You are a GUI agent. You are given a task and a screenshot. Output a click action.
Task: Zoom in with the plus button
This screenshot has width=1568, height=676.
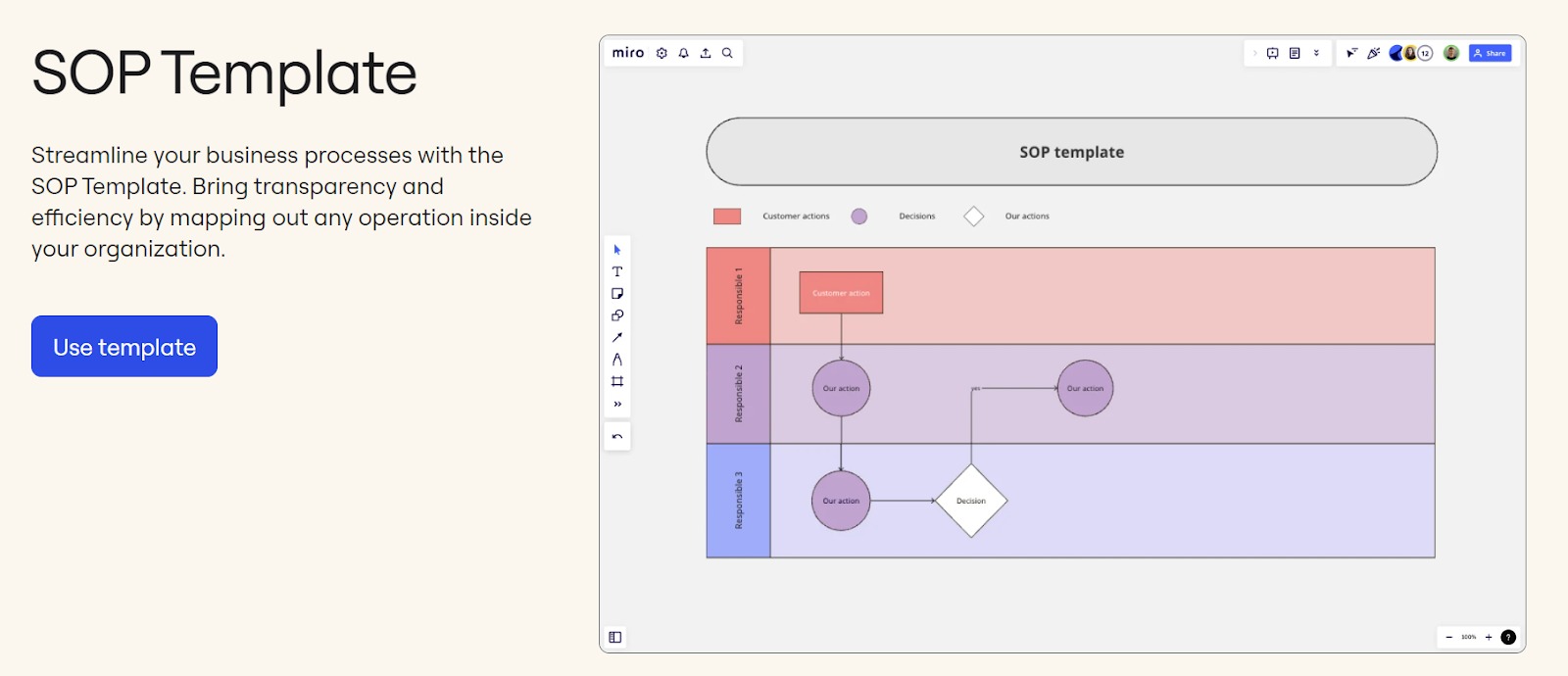(1489, 637)
